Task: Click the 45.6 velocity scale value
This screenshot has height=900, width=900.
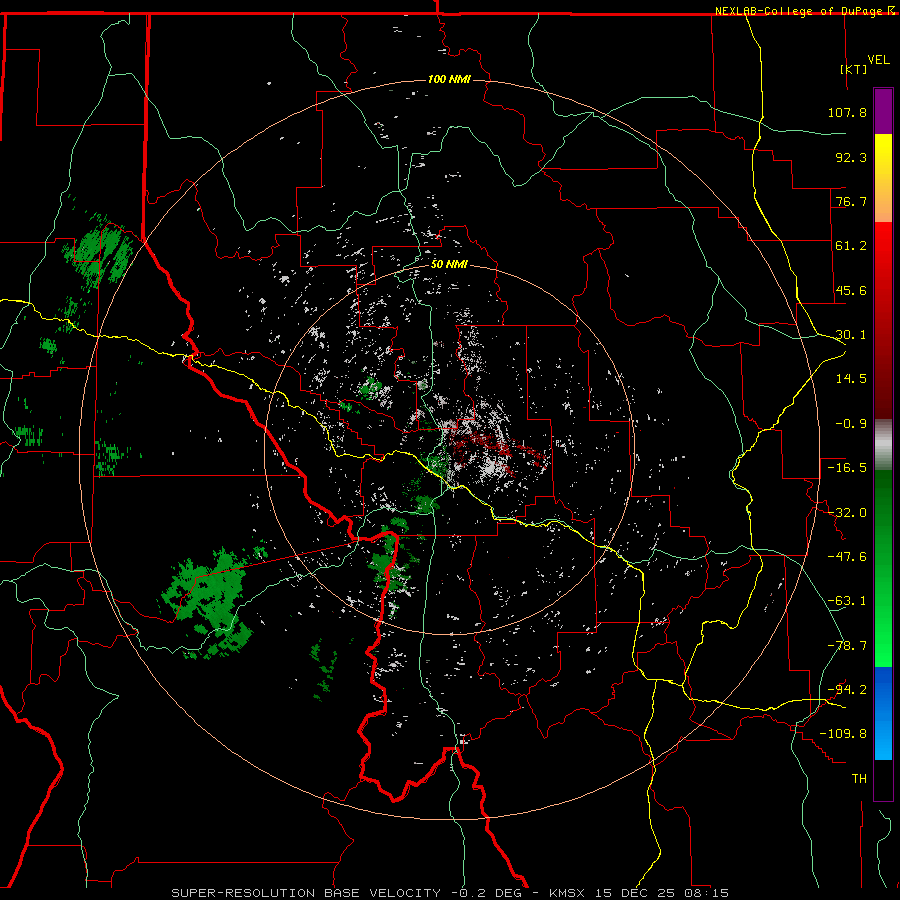Action: coord(851,290)
